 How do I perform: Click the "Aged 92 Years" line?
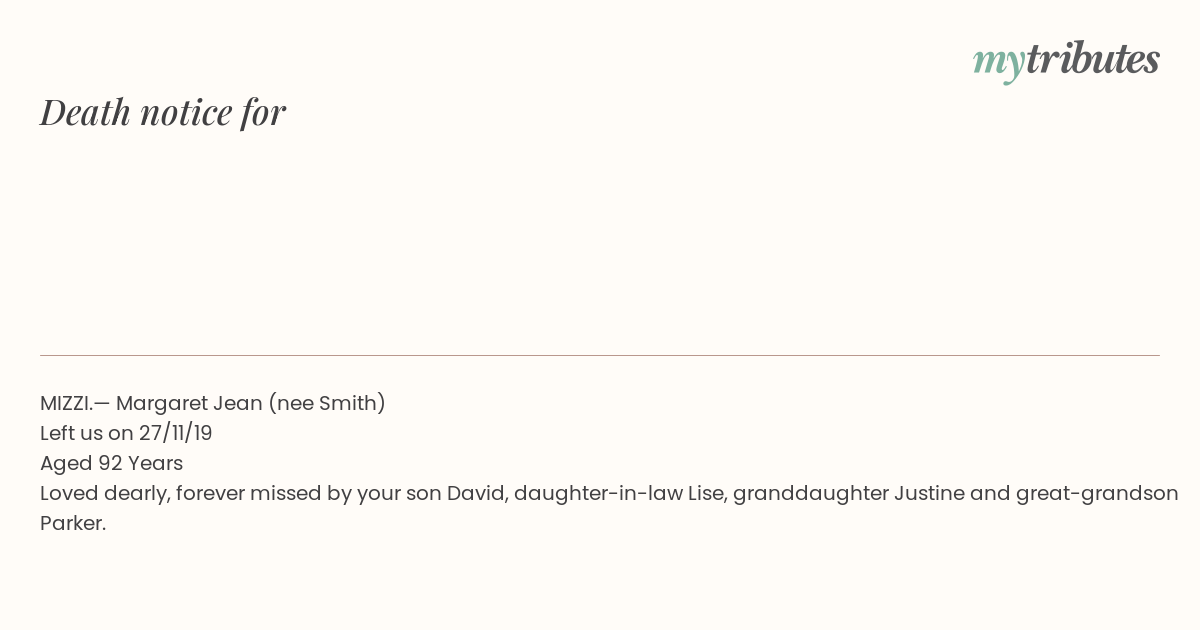pyautogui.click(x=112, y=463)
